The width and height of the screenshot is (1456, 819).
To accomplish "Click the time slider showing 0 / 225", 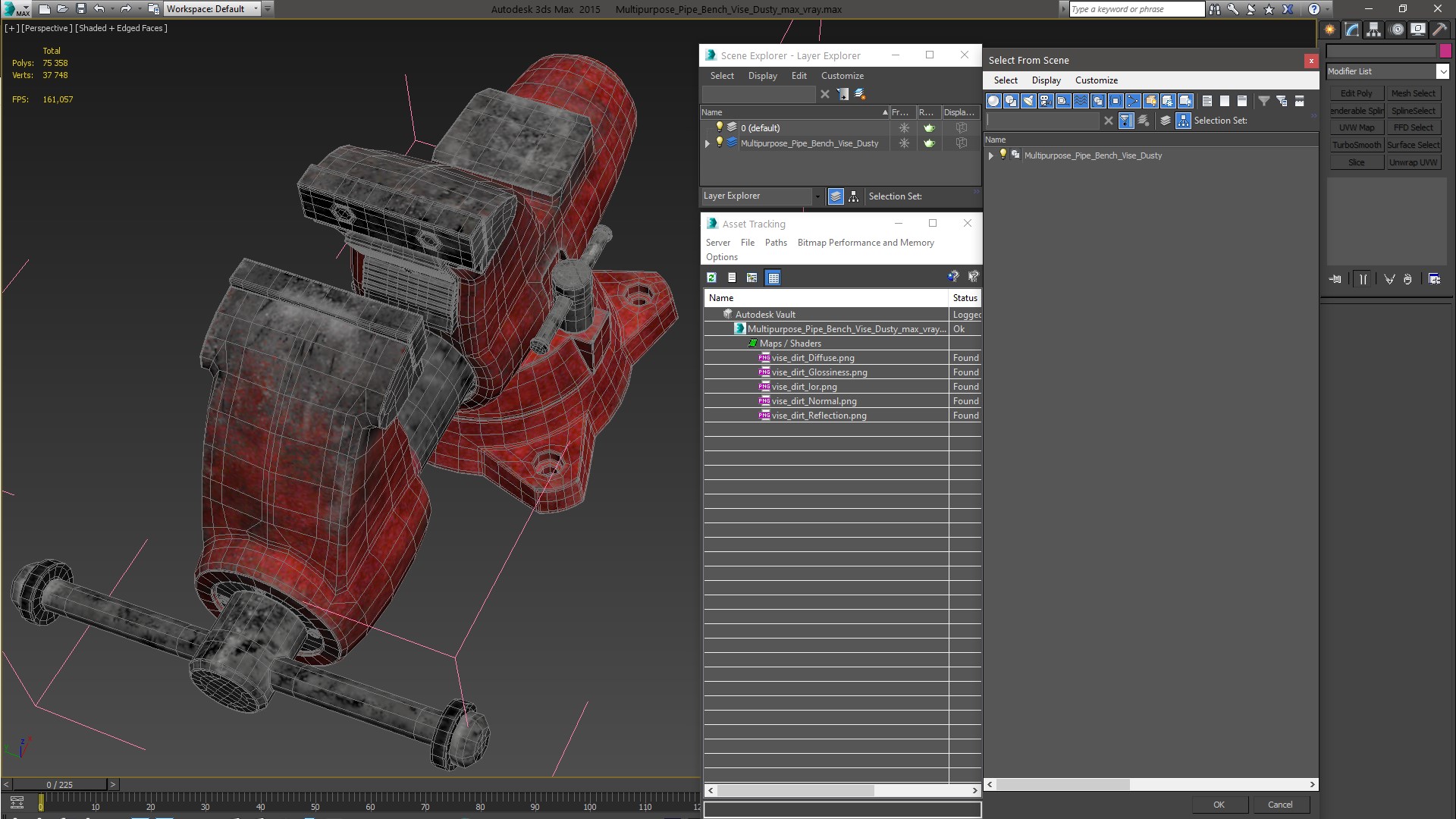I will [x=60, y=785].
